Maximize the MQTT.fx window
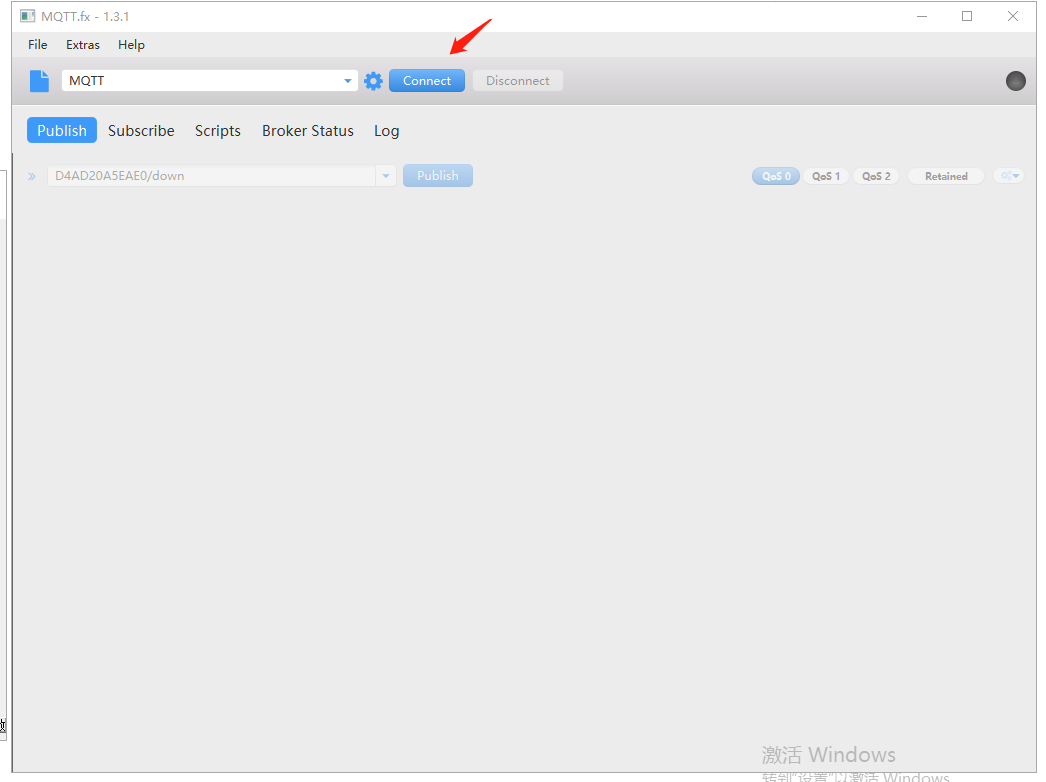The width and height of the screenshot is (1046, 782). 967,16
